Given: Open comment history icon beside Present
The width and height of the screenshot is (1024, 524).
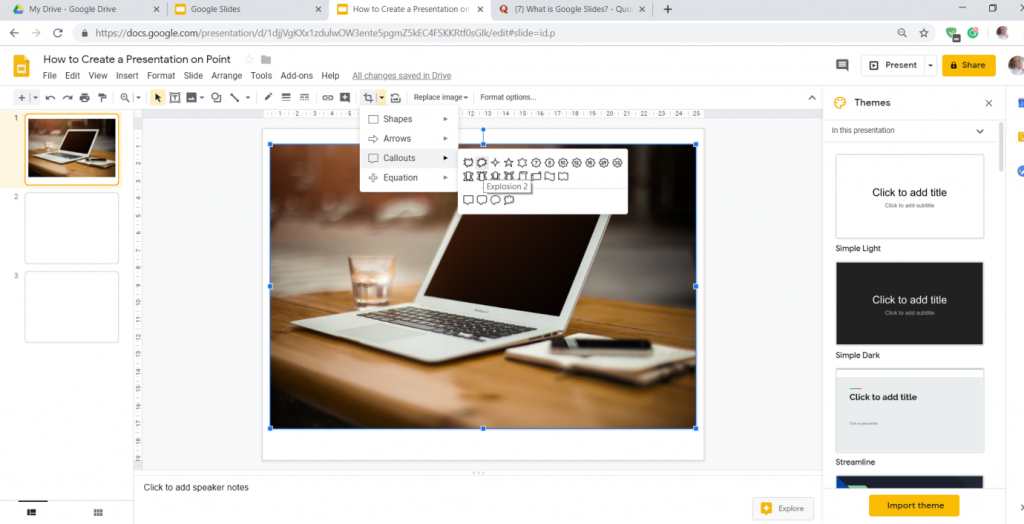Looking at the screenshot, I should (842, 65).
